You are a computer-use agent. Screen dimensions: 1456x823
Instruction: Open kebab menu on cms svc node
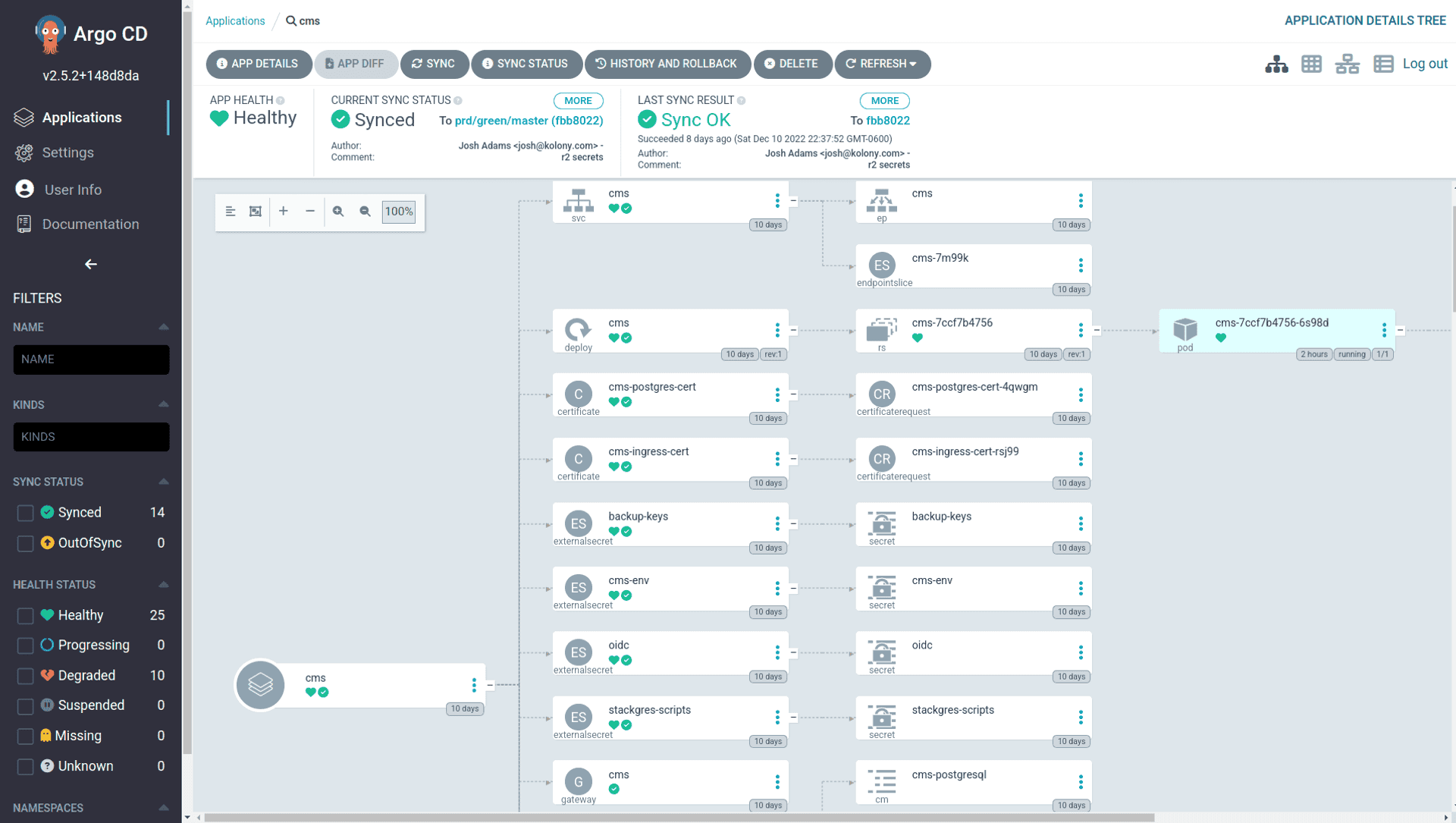777,201
